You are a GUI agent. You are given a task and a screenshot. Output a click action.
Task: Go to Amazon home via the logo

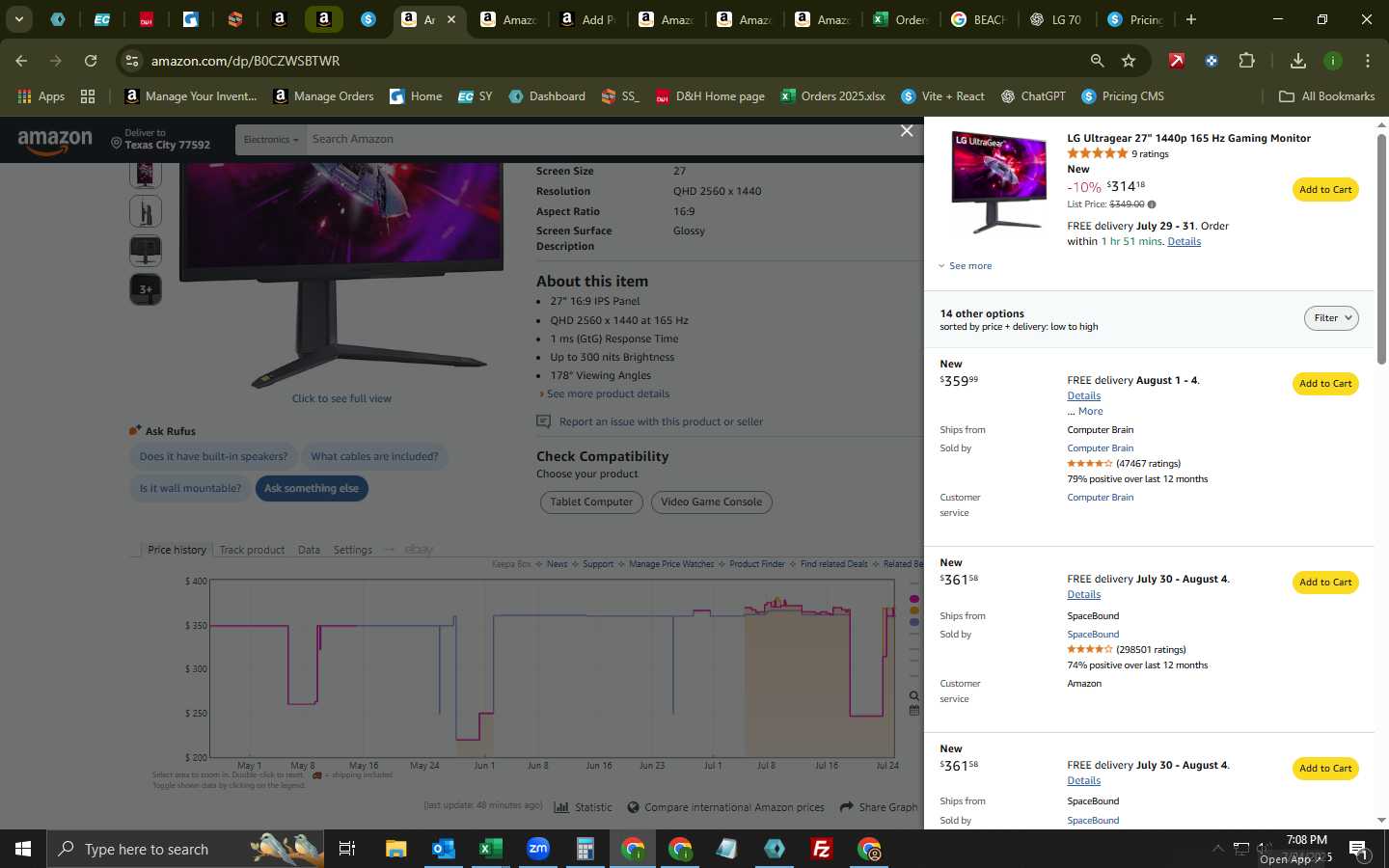click(55, 141)
